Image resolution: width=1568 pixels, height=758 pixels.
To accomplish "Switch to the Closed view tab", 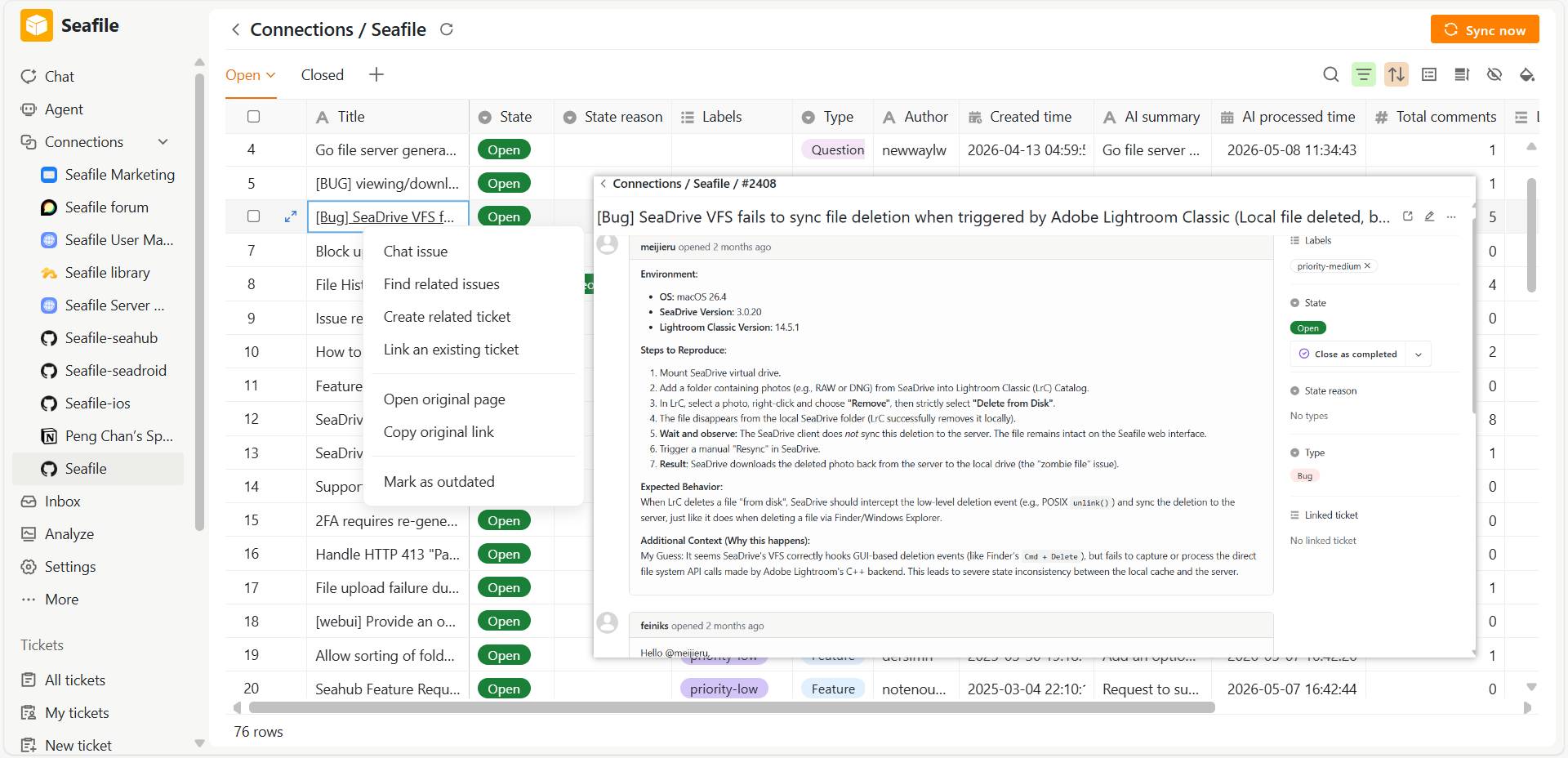I will [323, 74].
